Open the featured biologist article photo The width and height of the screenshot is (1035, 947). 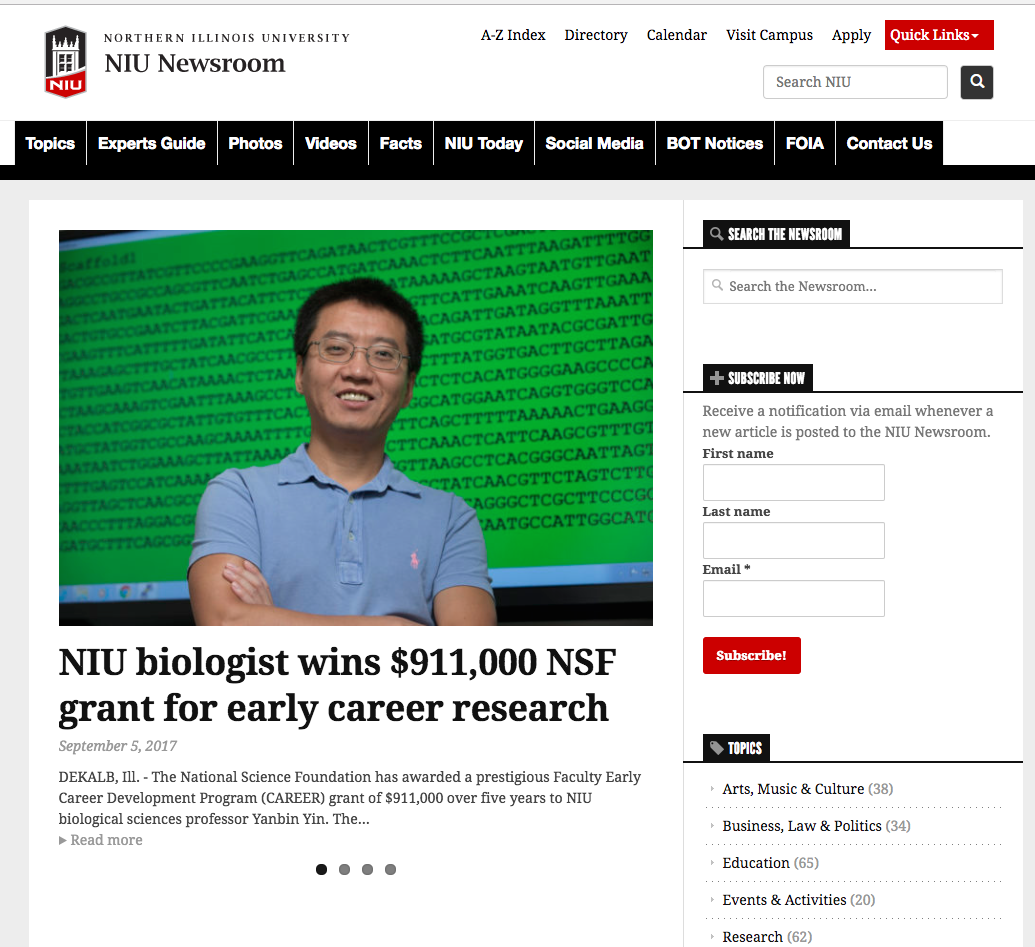pos(355,427)
